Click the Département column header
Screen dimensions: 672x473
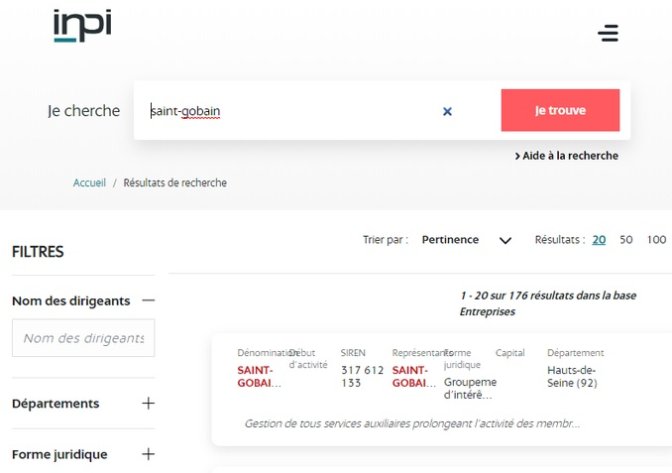[x=575, y=353]
